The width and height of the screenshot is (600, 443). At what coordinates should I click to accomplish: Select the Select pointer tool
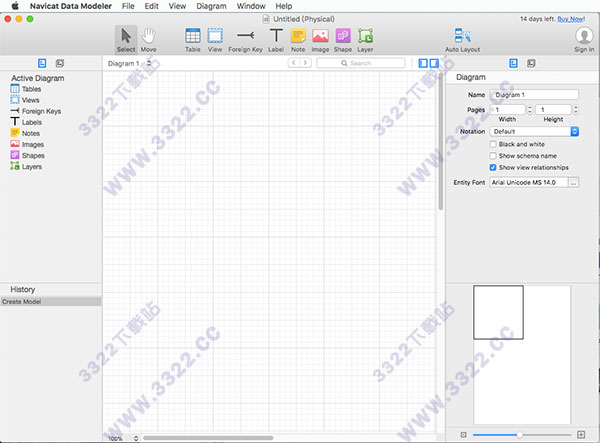pyautogui.click(x=126, y=40)
